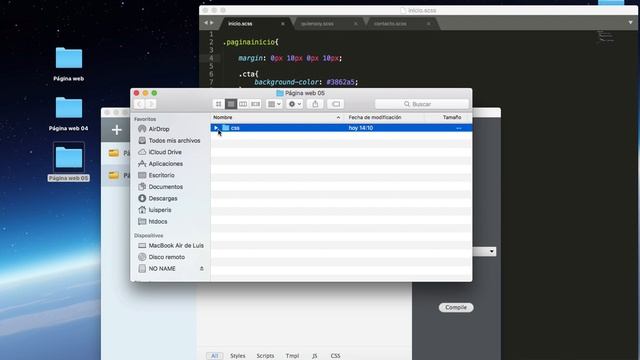Select the css folder row

point(341,128)
